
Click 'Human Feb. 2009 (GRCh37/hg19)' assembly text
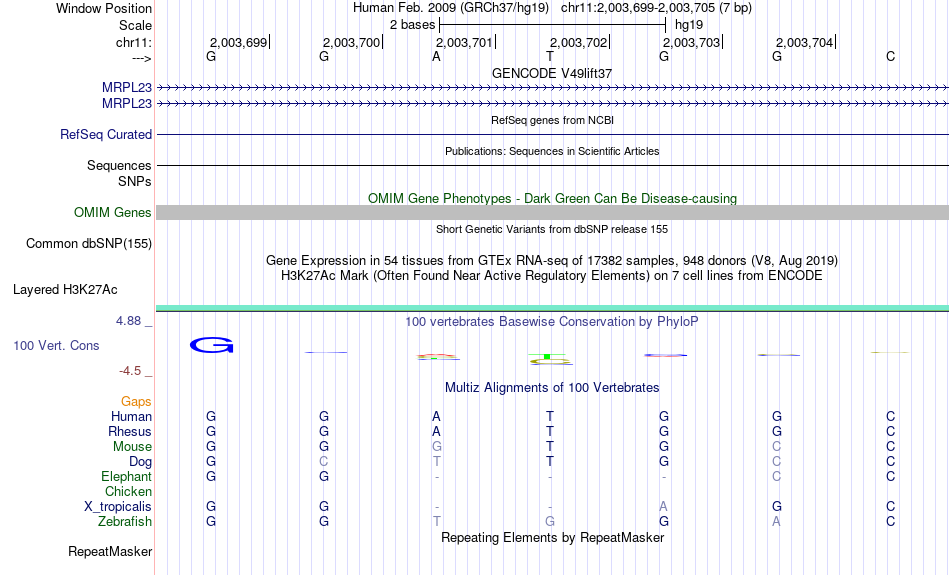tap(451, 8)
